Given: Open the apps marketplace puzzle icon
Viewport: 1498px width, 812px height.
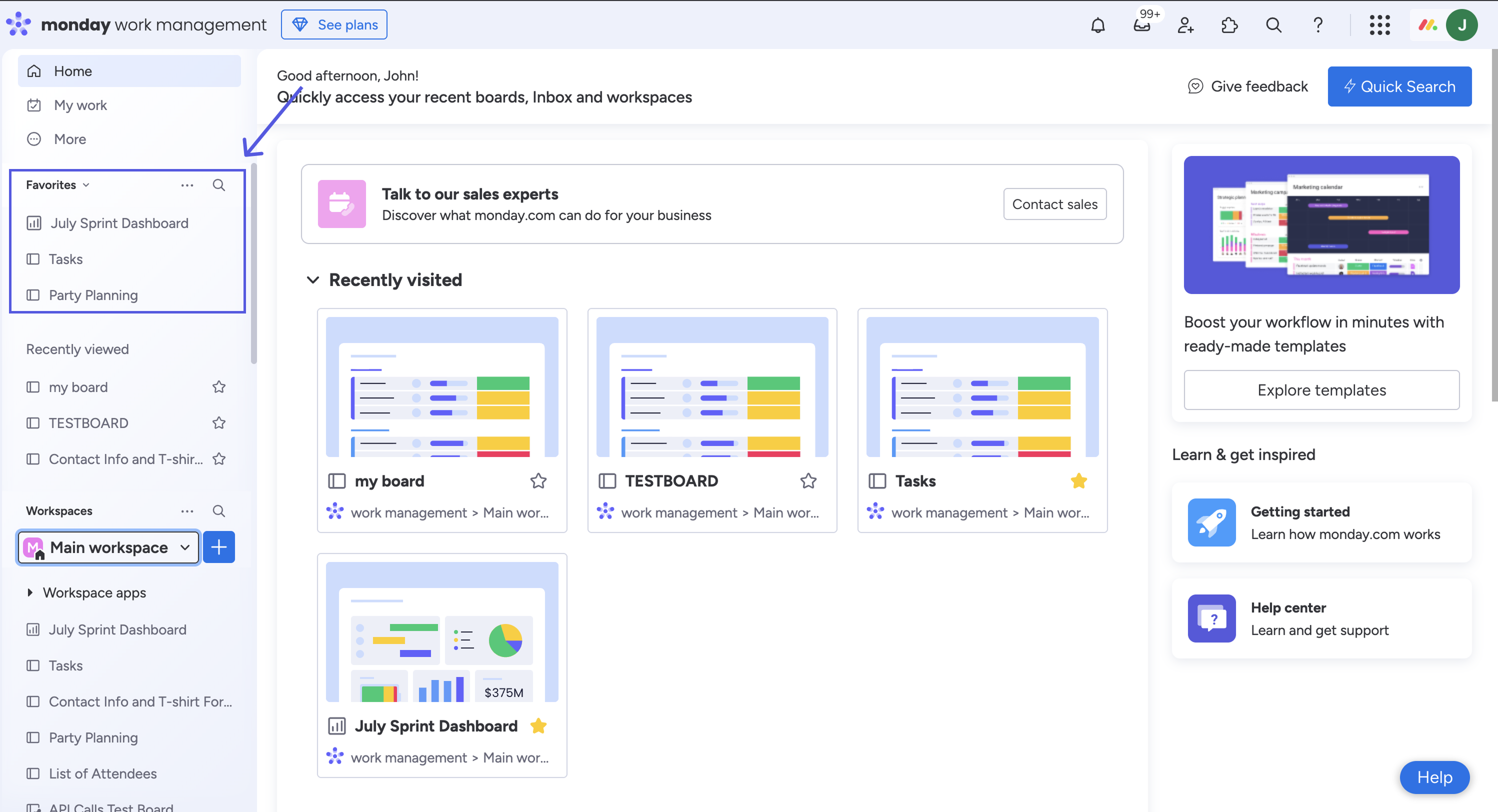Looking at the screenshot, I should [1229, 25].
